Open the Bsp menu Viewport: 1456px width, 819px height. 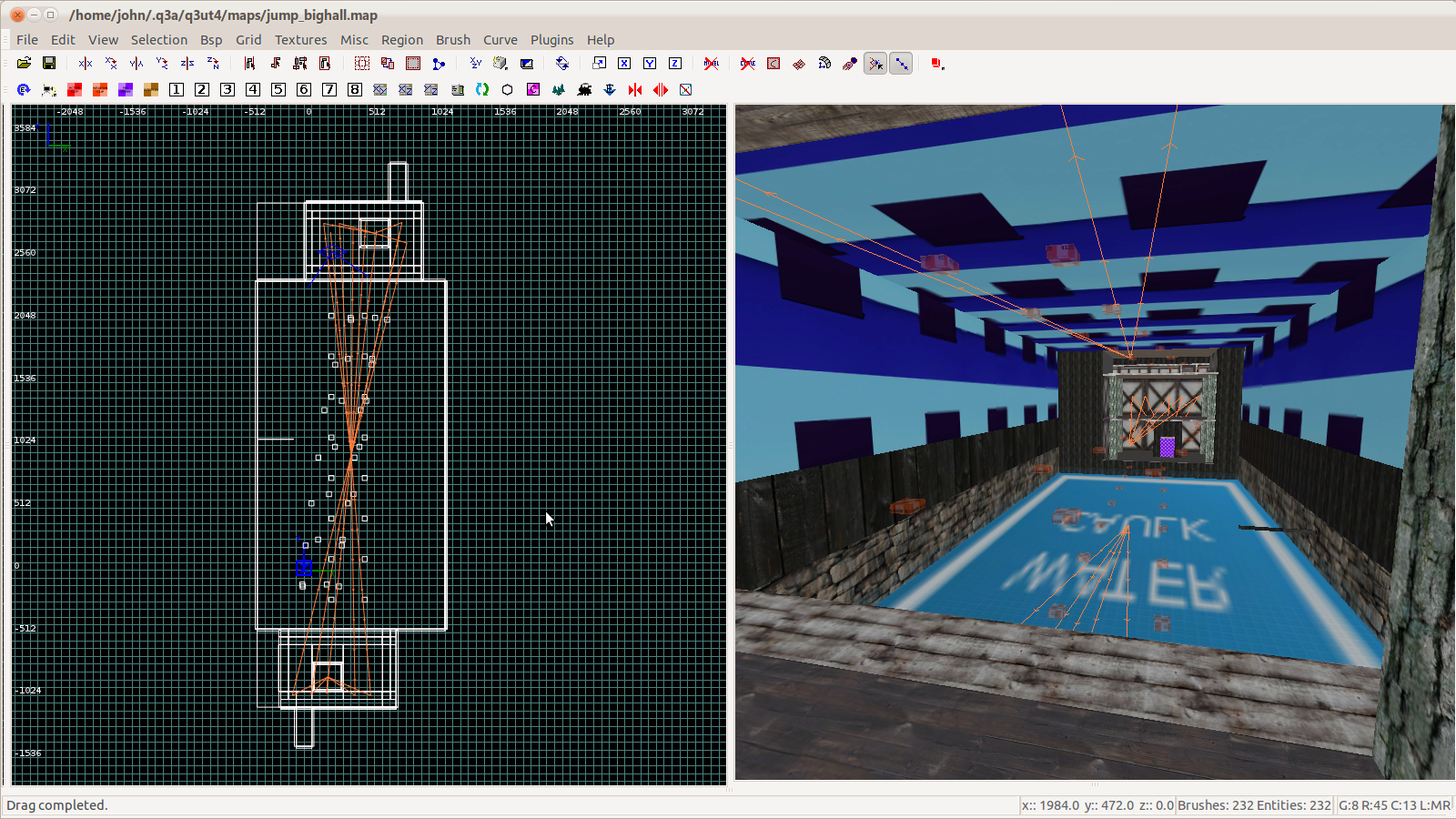(211, 40)
